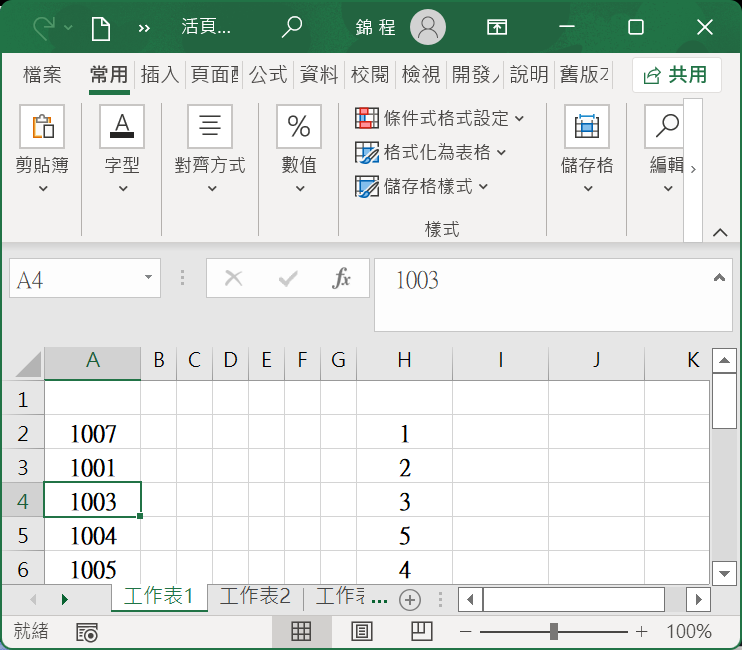Click the 共用 share button
This screenshot has height=650, width=742.
click(677, 75)
